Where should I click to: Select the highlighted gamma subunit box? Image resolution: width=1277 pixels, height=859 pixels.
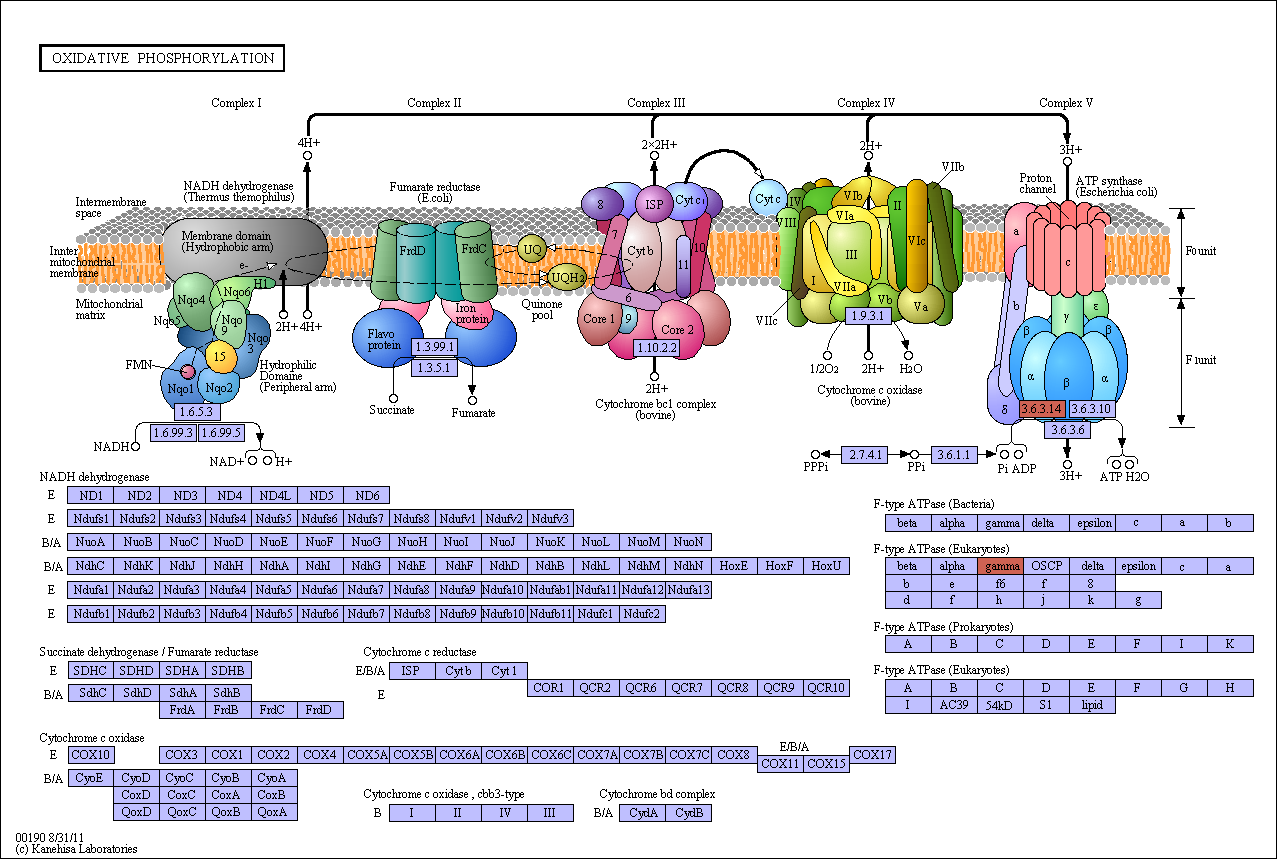1000,566
